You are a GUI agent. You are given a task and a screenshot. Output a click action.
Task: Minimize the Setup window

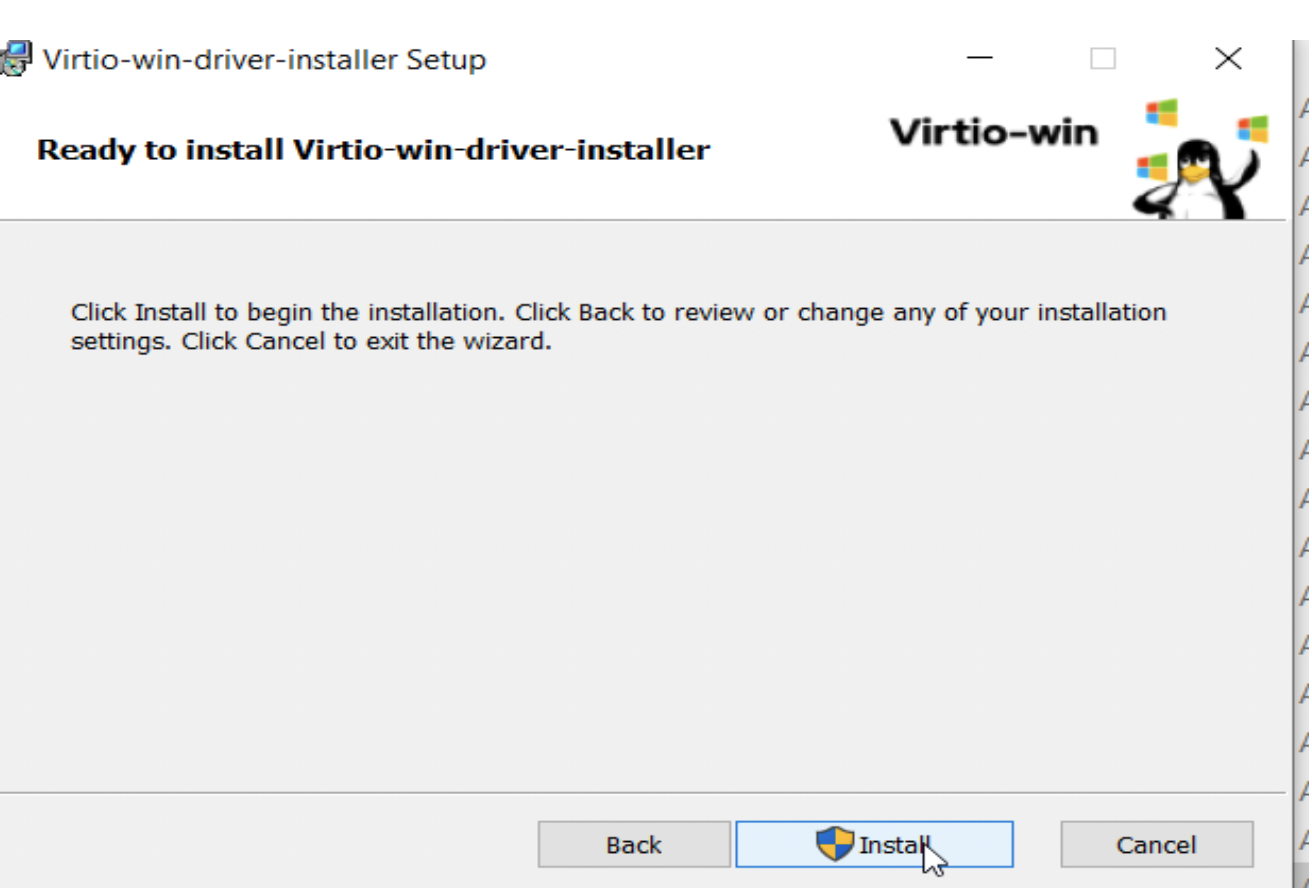click(980, 59)
